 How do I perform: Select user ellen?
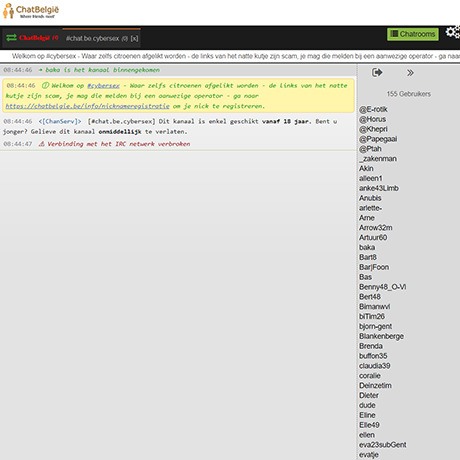367,435
